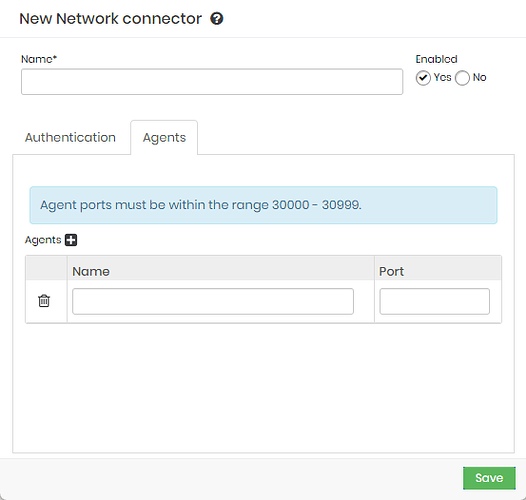Viewport: 526px width, 500px height.
Task: Select the No radio for Enabled
Action: (x=462, y=78)
